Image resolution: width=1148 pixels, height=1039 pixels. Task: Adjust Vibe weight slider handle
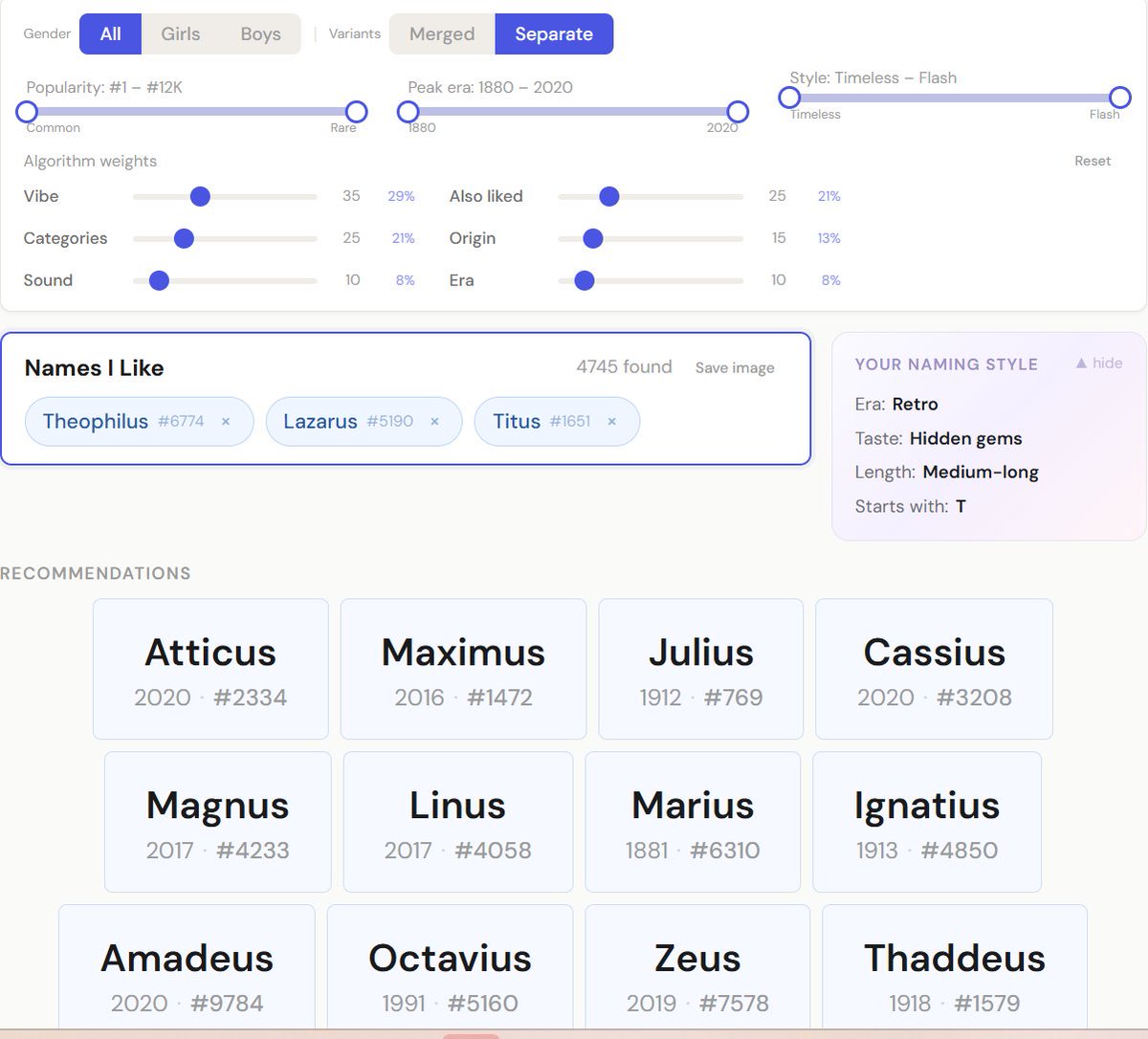pos(200,196)
